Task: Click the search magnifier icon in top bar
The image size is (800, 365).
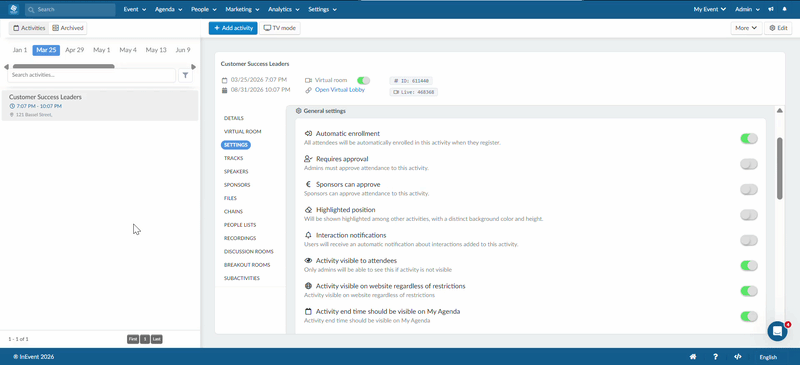Action: tap(31, 10)
